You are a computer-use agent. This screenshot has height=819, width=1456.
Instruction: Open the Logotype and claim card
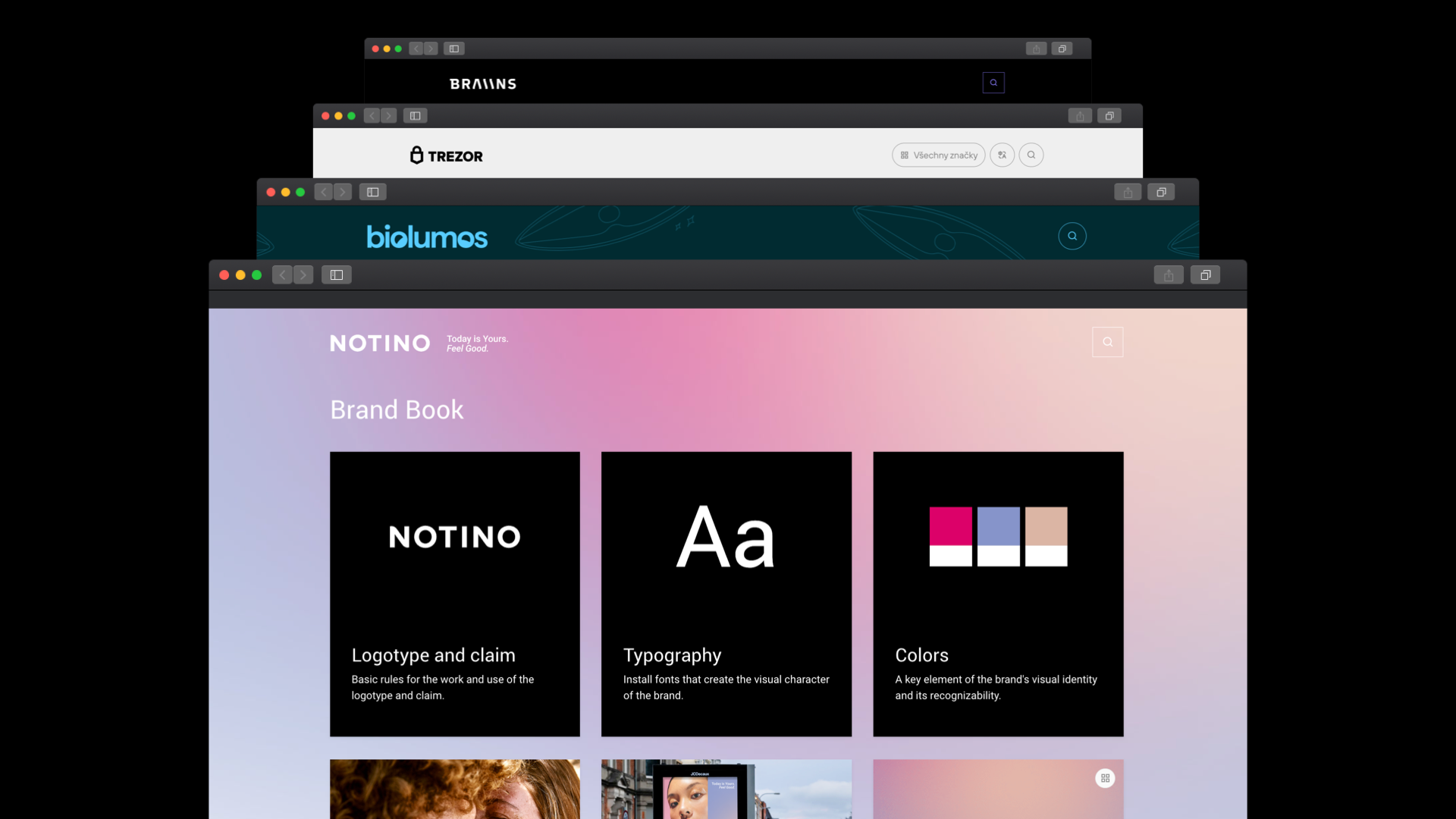click(x=455, y=595)
